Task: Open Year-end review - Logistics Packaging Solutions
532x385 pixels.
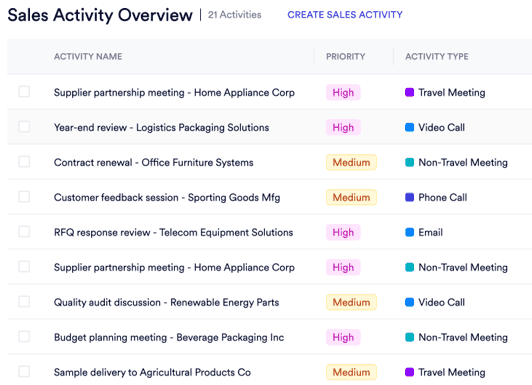Action: [162, 128]
